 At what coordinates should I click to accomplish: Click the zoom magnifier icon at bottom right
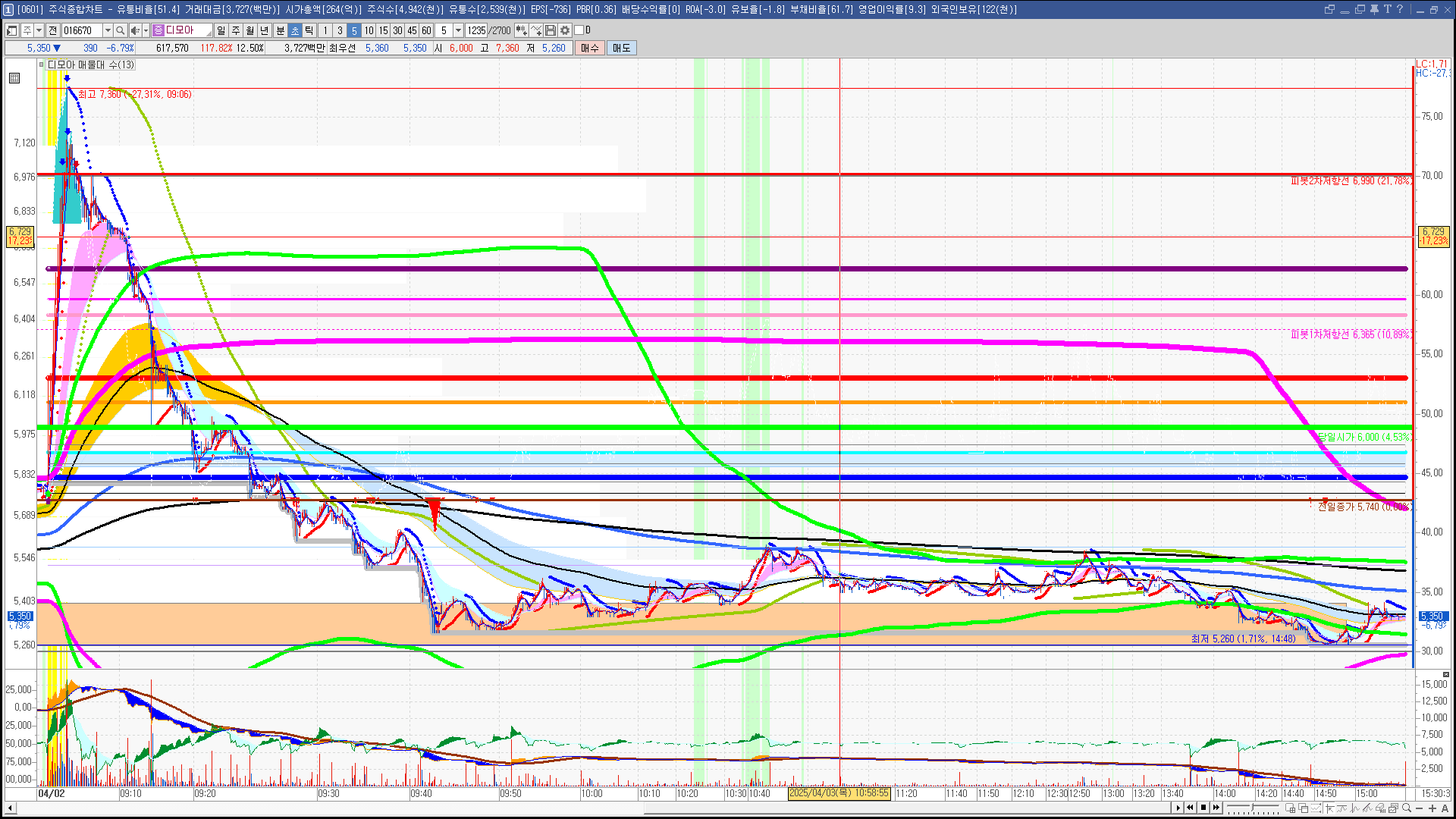pos(1407,808)
